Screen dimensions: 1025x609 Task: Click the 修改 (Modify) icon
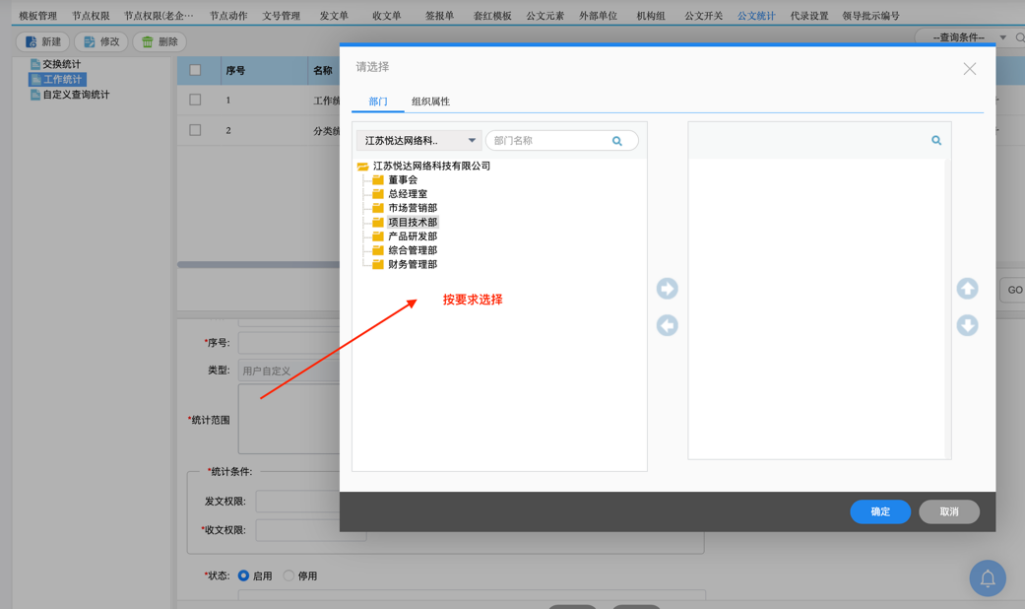coord(90,41)
